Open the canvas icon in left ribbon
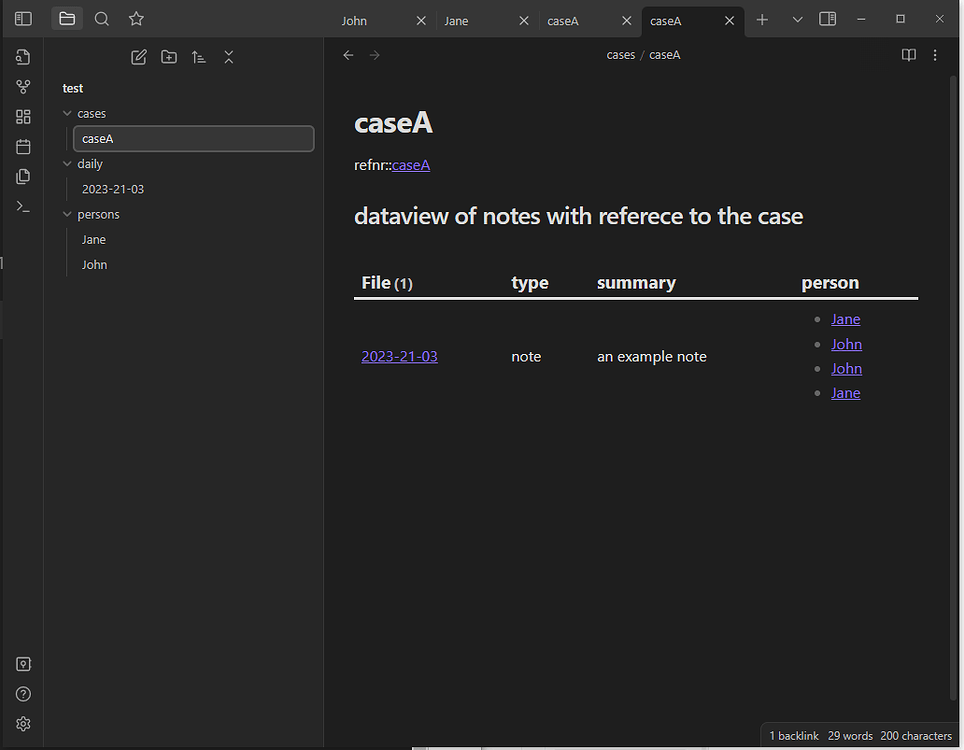Viewport: 964px width, 750px height. 23,117
